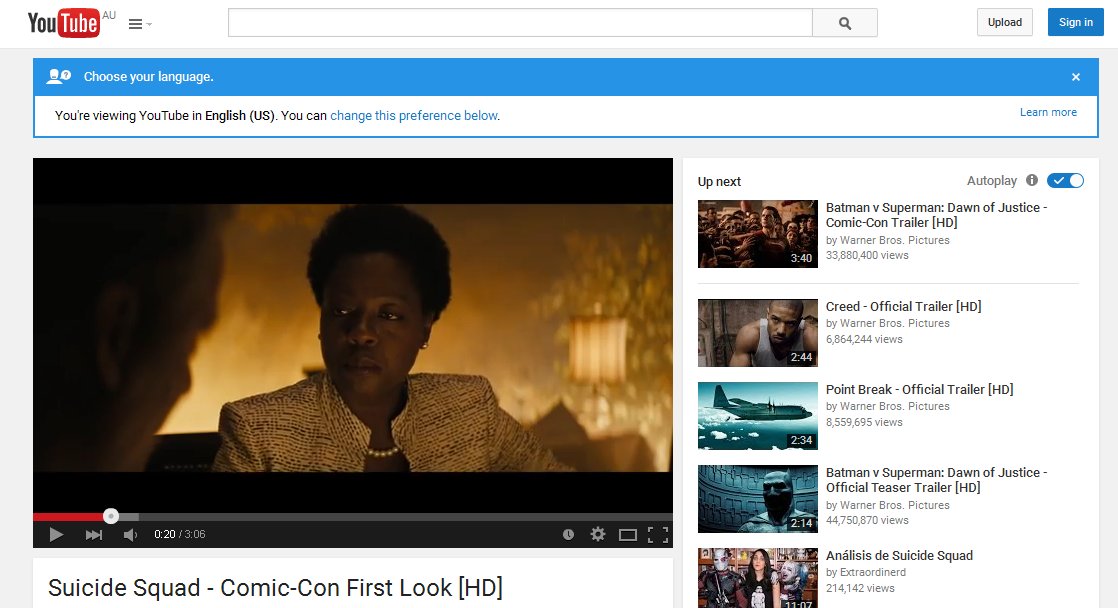Enter full screen mode
The height and width of the screenshot is (608, 1118).
click(658, 535)
